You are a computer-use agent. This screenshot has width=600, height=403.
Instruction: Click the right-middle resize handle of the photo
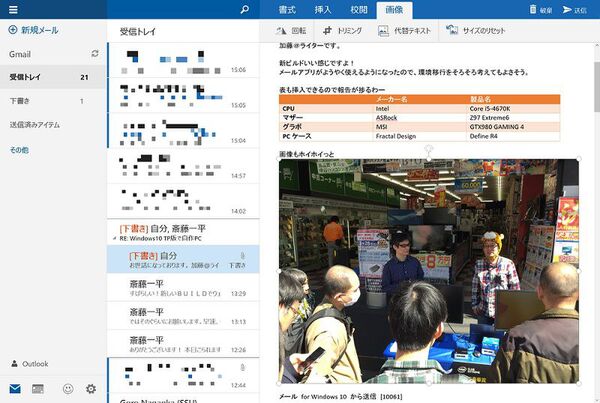[579, 271]
